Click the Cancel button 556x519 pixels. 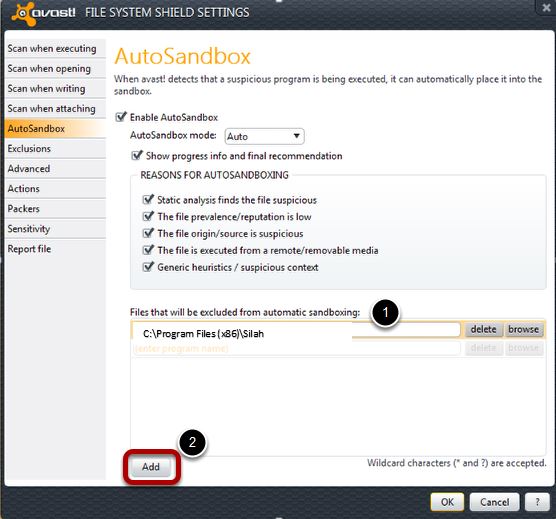click(494, 502)
